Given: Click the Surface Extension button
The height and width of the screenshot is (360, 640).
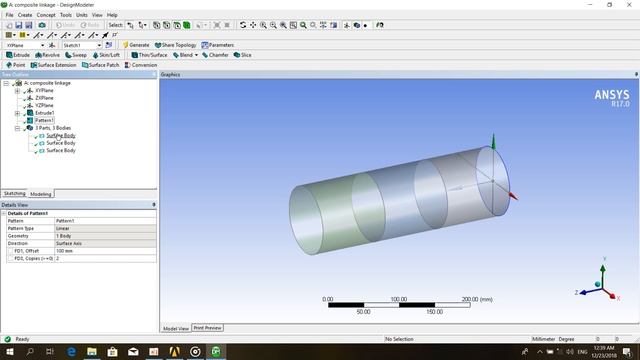Looking at the screenshot, I should (53, 65).
